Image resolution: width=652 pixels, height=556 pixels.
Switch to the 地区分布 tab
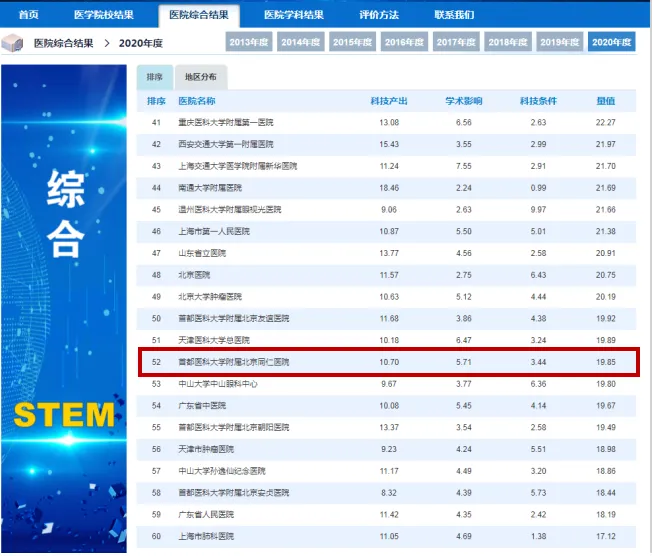(201, 77)
